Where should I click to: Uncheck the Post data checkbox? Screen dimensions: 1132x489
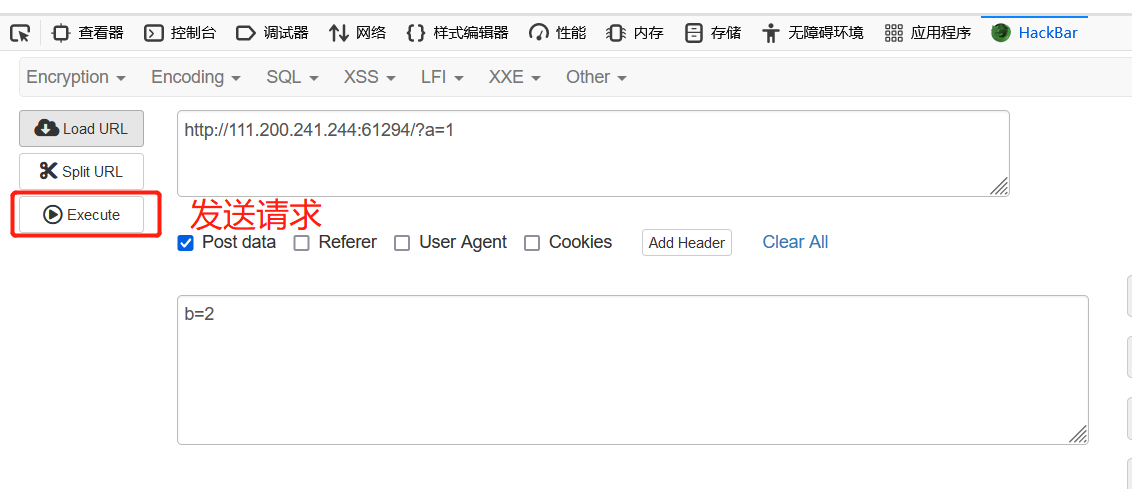click(185, 243)
